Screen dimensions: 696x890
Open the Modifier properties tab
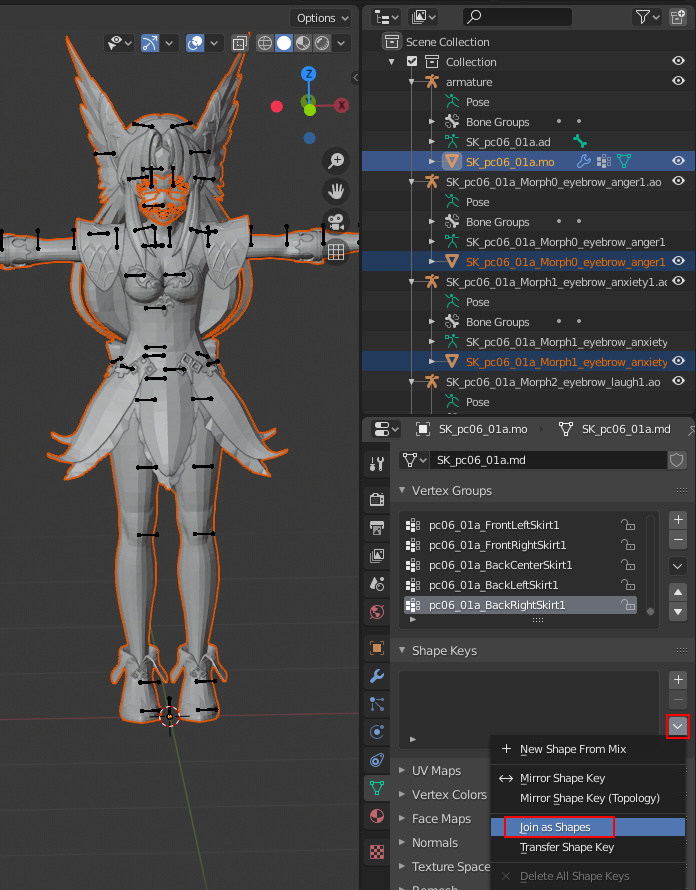pyautogui.click(x=377, y=675)
